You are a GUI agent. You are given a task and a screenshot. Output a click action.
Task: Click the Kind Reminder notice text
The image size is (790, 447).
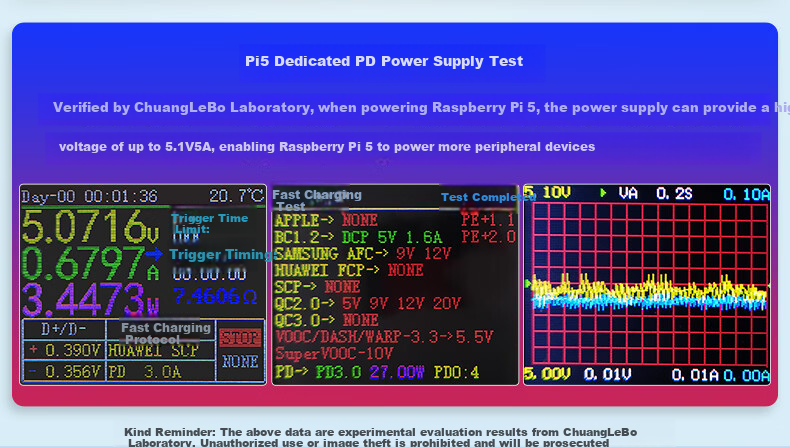coord(380,437)
